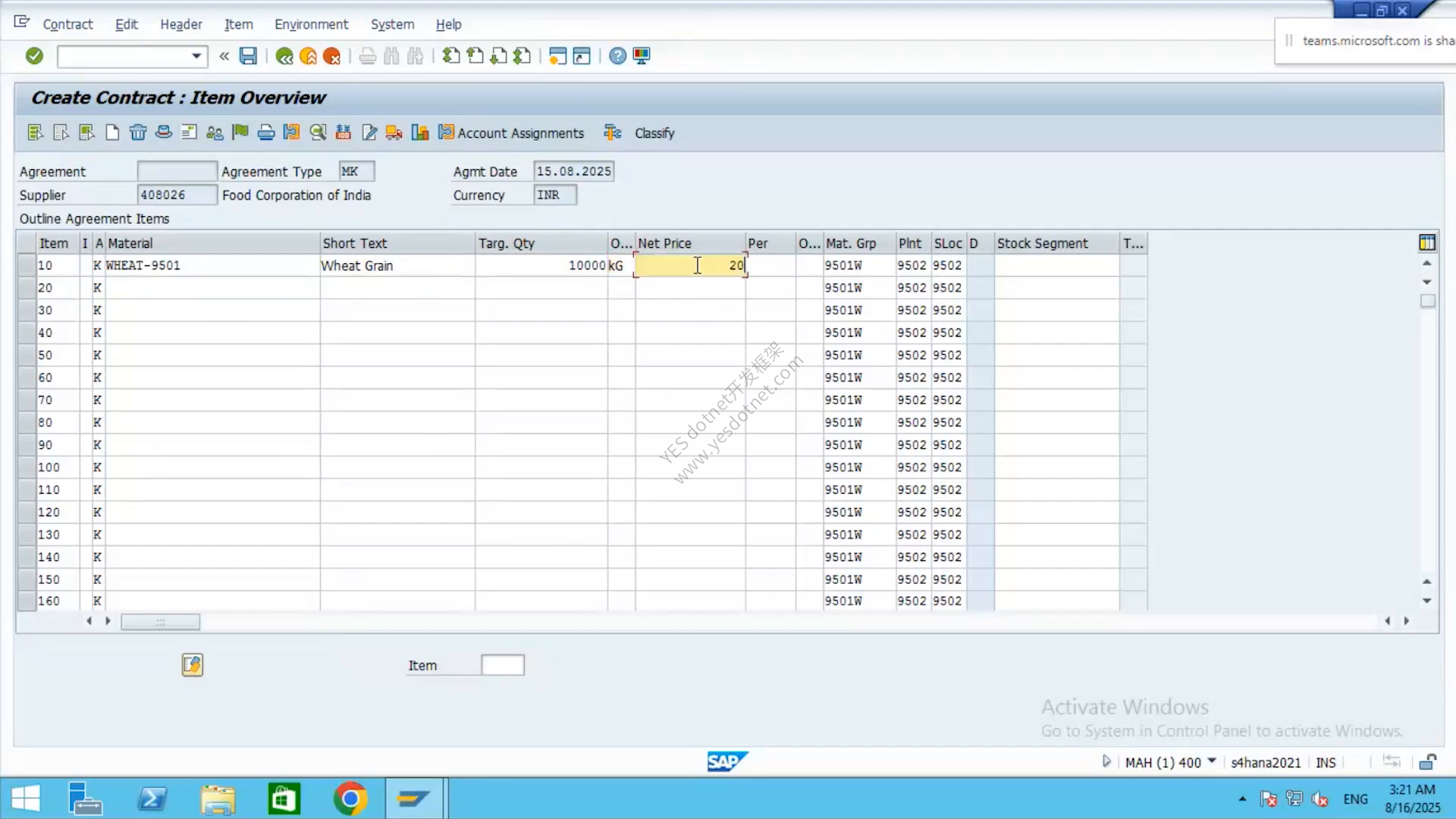
Task: Click the Item number input field
Action: tap(503, 665)
